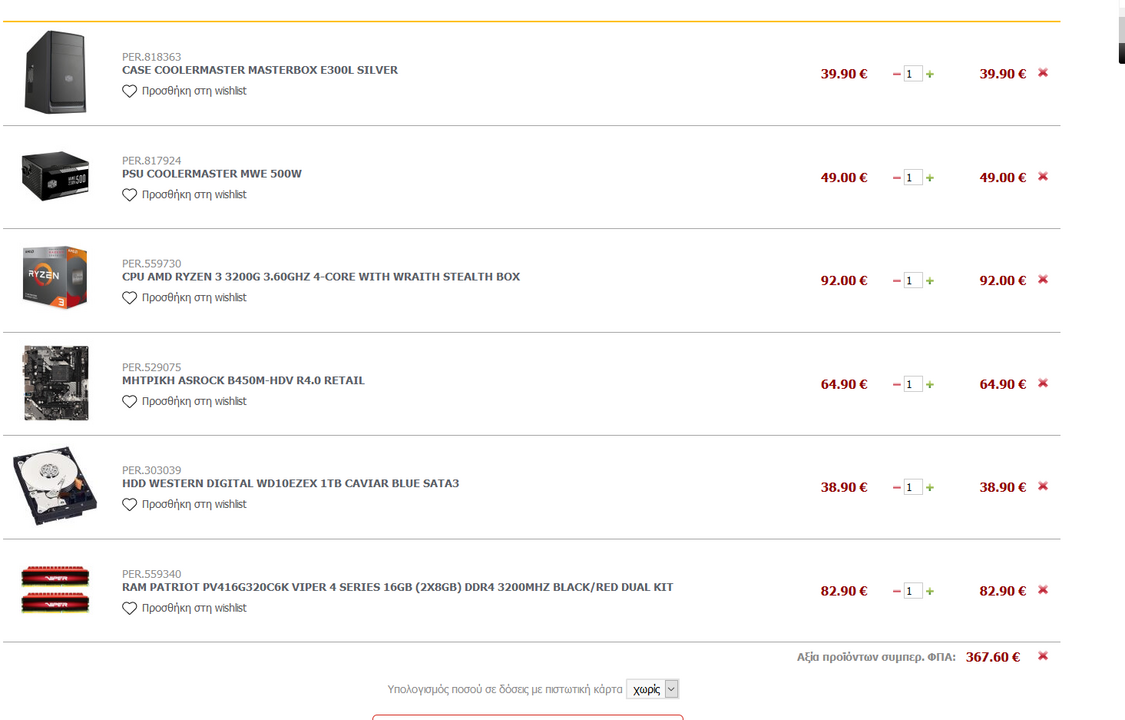Decrease quantity of CPU AMD RYZEN 3
Viewport: 1125px width, 720px height.
pos(896,281)
